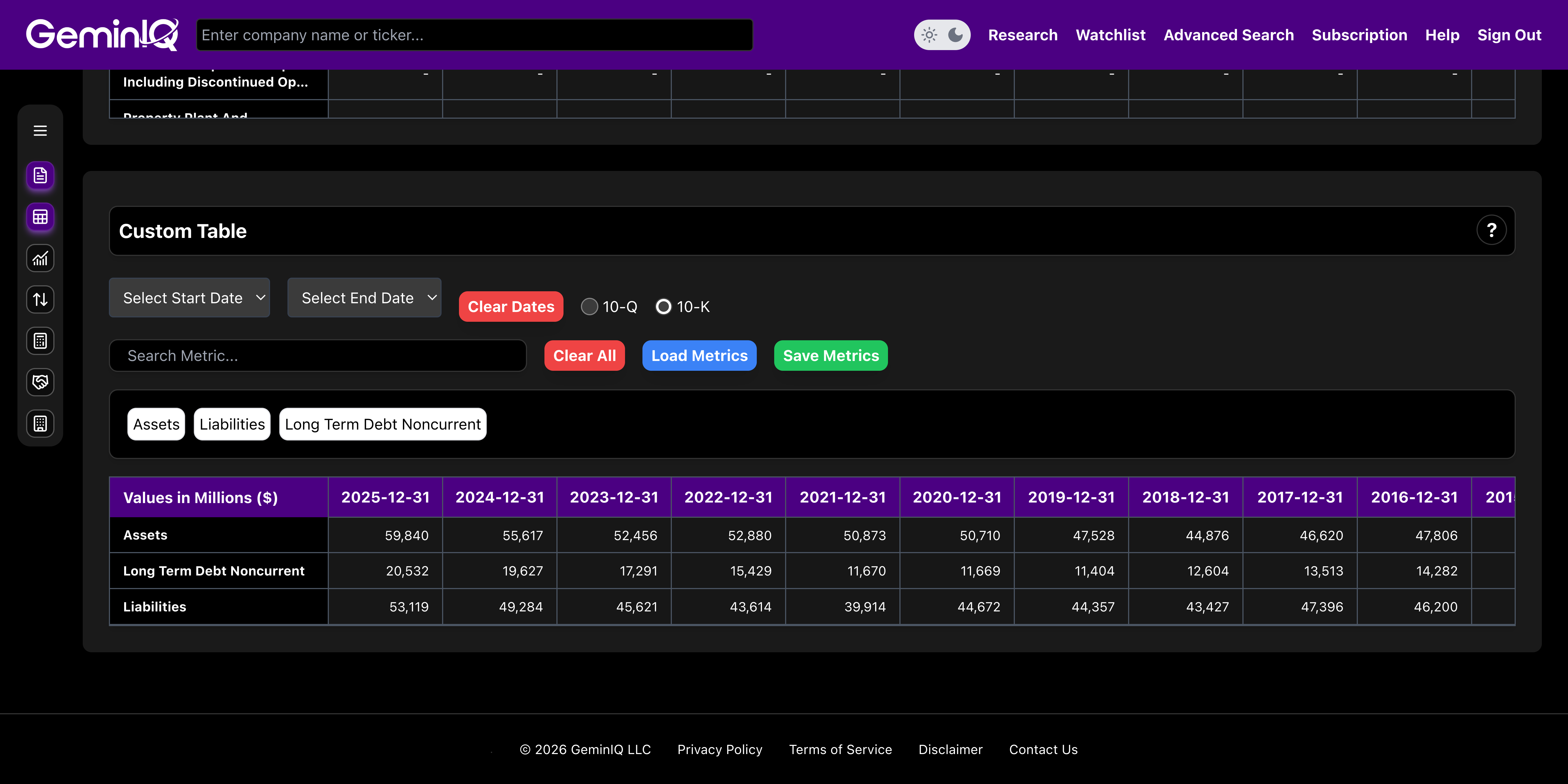The image size is (1568, 784).
Task: Open the calculator sidebar icon
Action: coord(40,341)
